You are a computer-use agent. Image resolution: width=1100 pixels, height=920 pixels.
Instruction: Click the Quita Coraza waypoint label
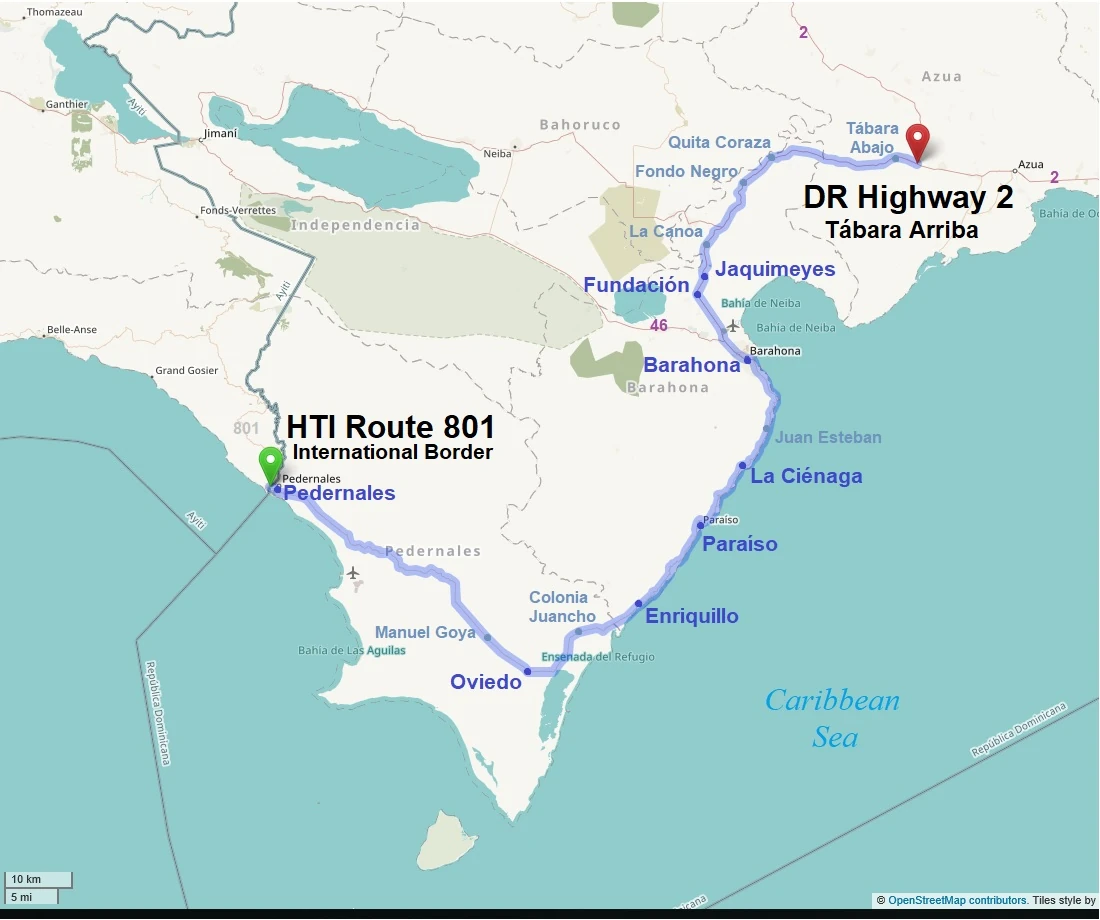click(719, 142)
